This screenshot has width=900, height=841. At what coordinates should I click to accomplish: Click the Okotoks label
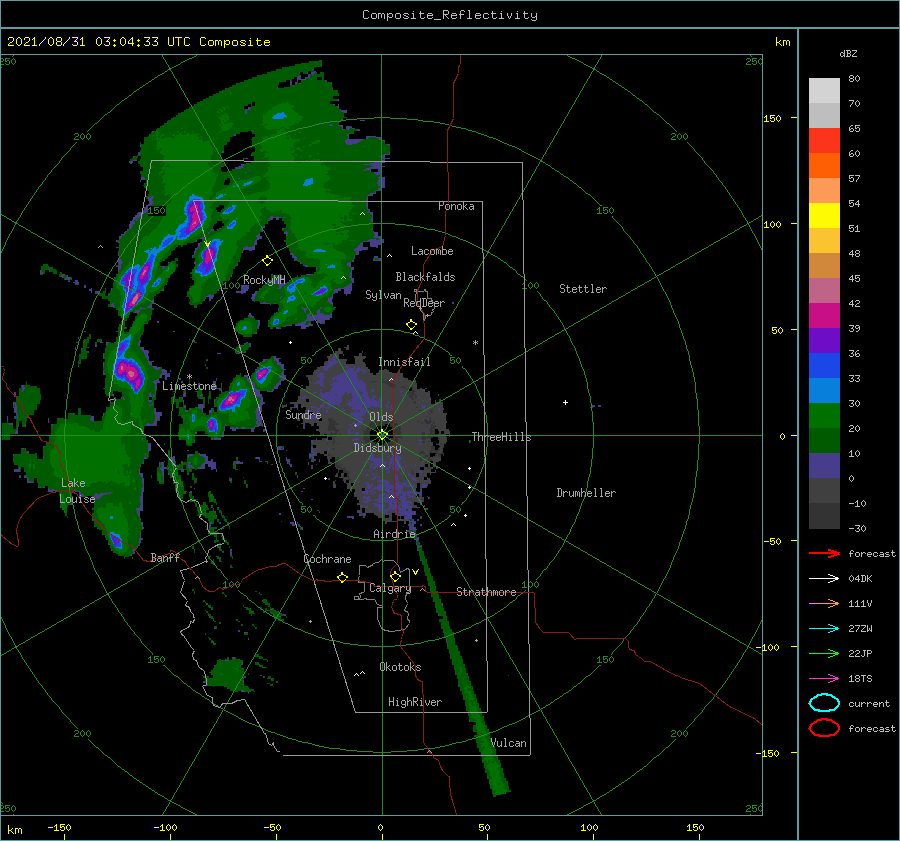coord(400,667)
